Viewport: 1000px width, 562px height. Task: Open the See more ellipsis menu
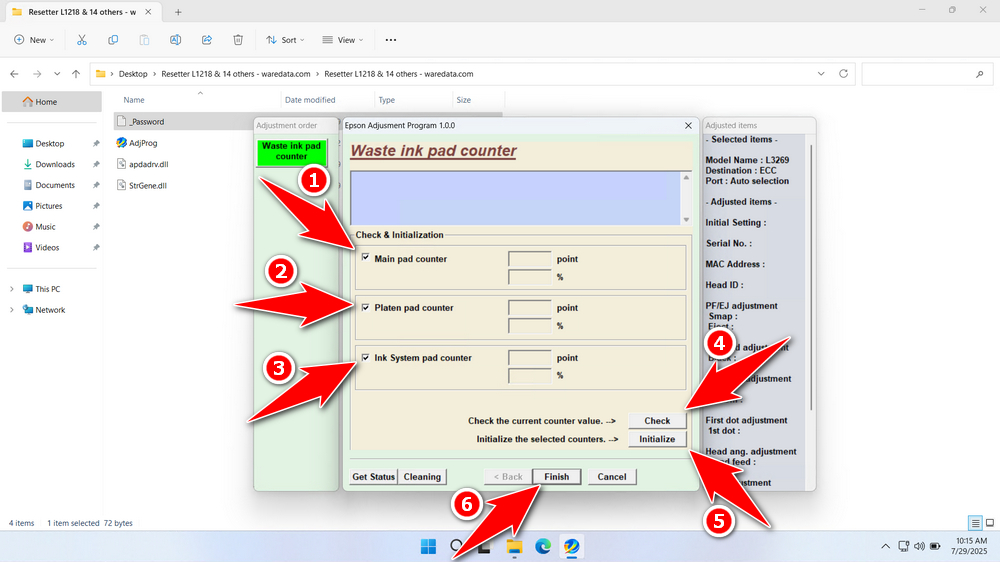pyautogui.click(x=391, y=40)
